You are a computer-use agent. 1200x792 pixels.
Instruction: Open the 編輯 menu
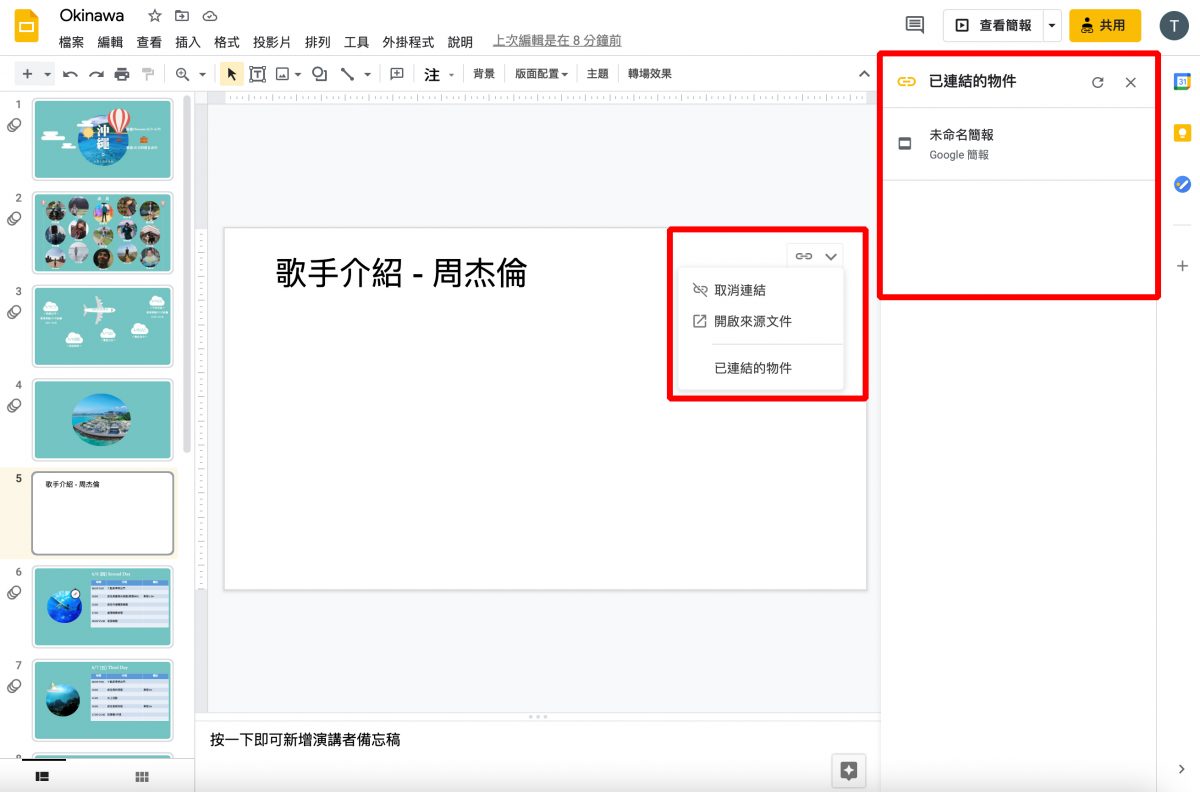click(110, 42)
